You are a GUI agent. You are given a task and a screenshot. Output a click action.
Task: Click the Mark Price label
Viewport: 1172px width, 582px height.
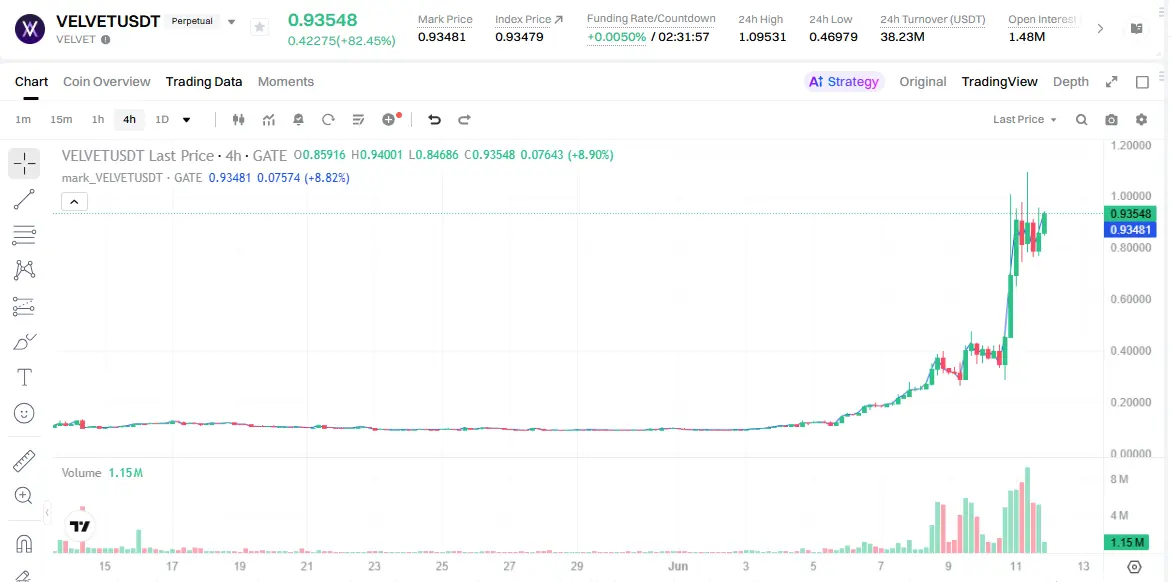[x=445, y=19]
